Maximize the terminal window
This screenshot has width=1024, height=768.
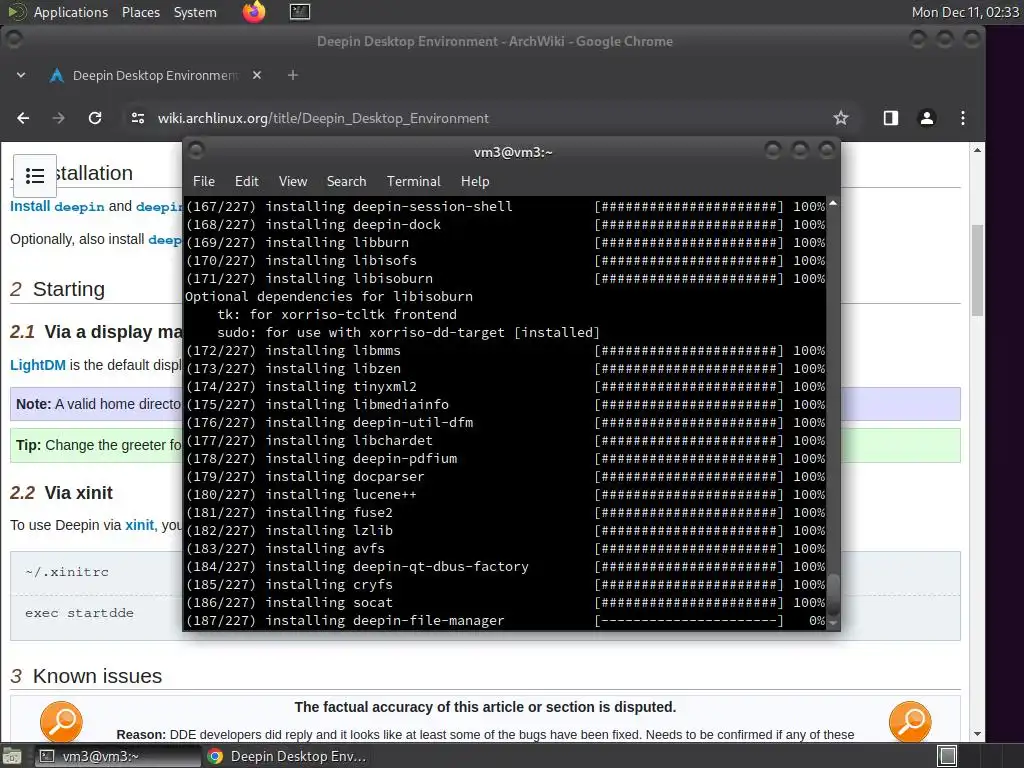[800, 151]
